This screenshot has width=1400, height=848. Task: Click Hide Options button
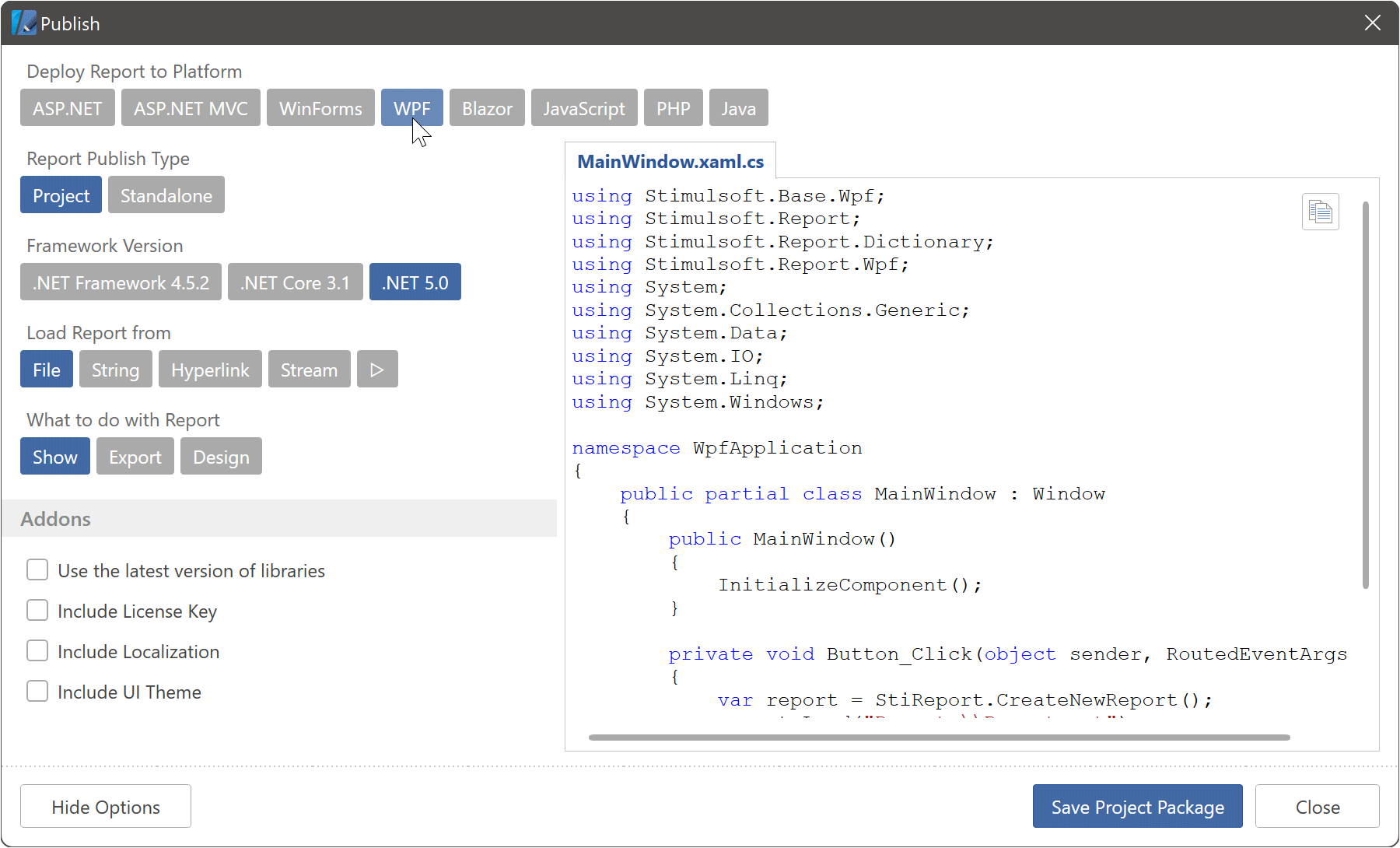(106, 807)
